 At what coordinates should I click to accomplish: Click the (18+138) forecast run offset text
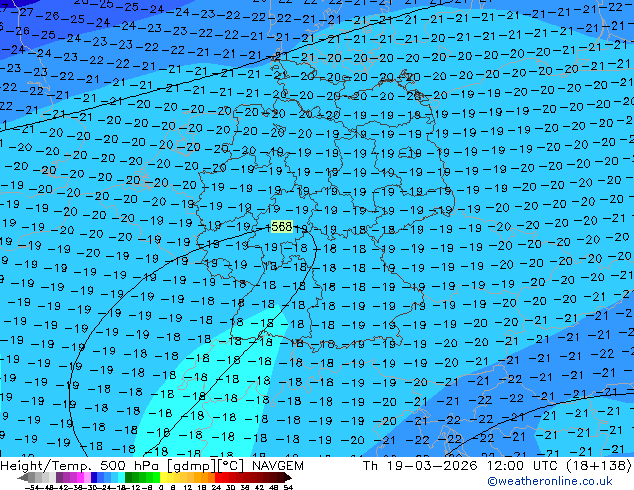tap(599, 466)
